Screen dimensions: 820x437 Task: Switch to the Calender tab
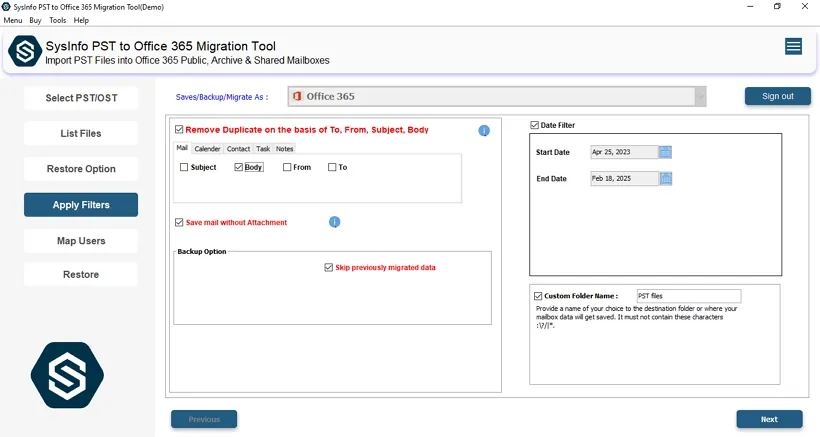207,149
